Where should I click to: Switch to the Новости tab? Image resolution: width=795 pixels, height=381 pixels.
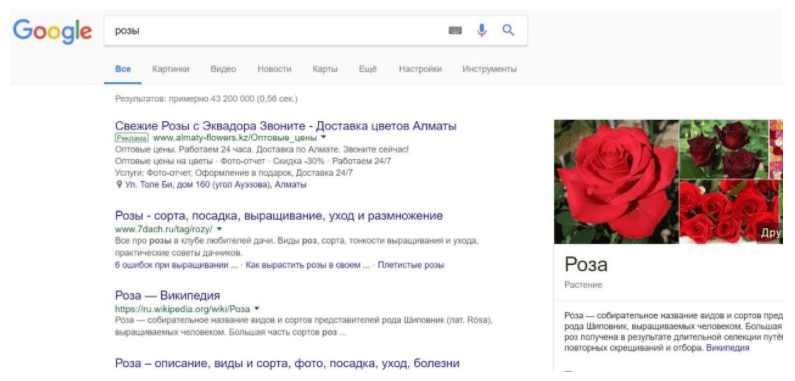click(274, 69)
